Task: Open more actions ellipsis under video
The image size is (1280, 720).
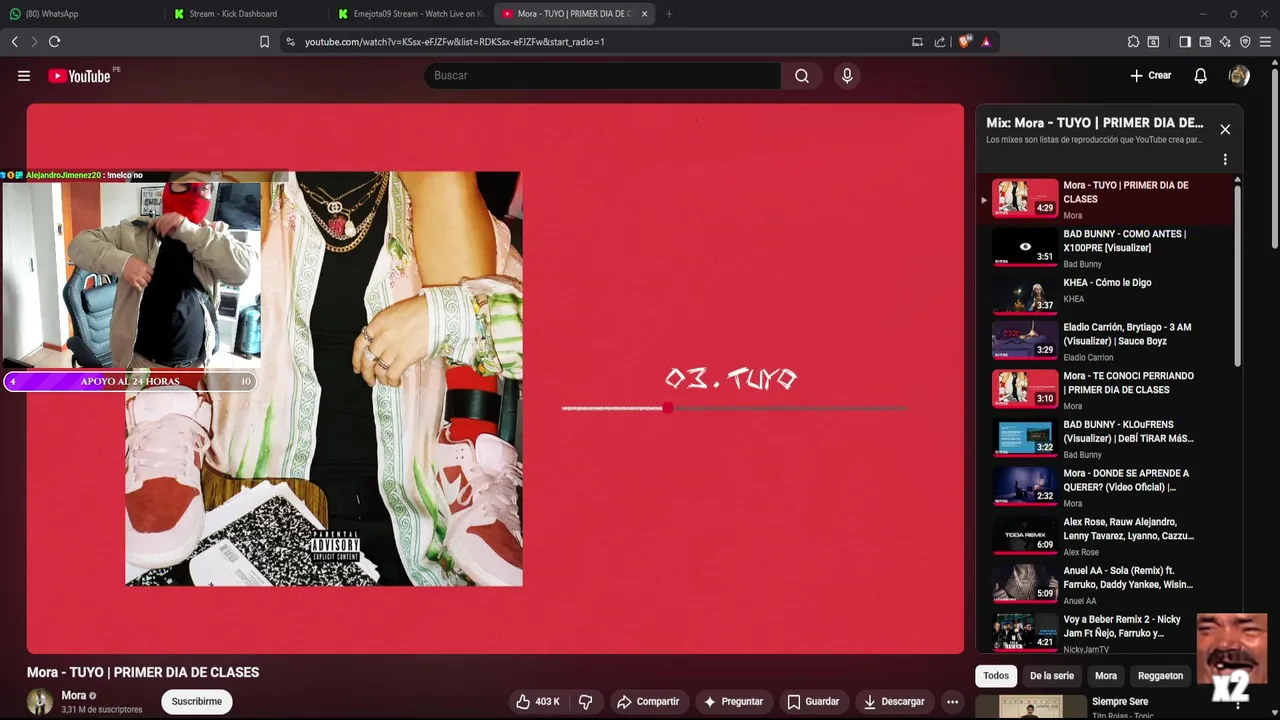Action: (x=952, y=702)
